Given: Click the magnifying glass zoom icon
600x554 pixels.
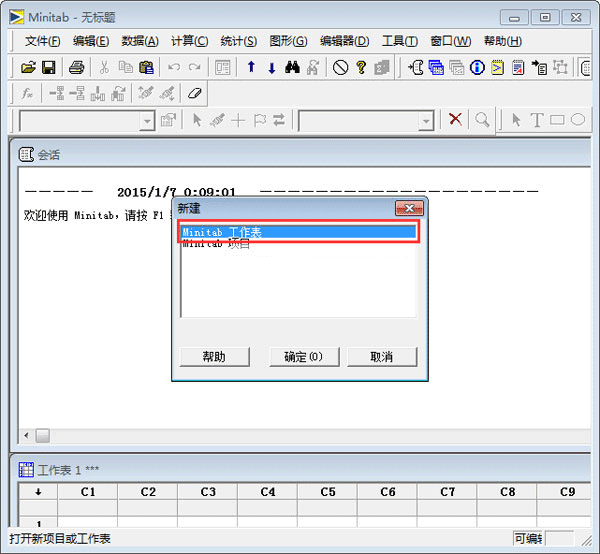Looking at the screenshot, I should click(482, 120).
